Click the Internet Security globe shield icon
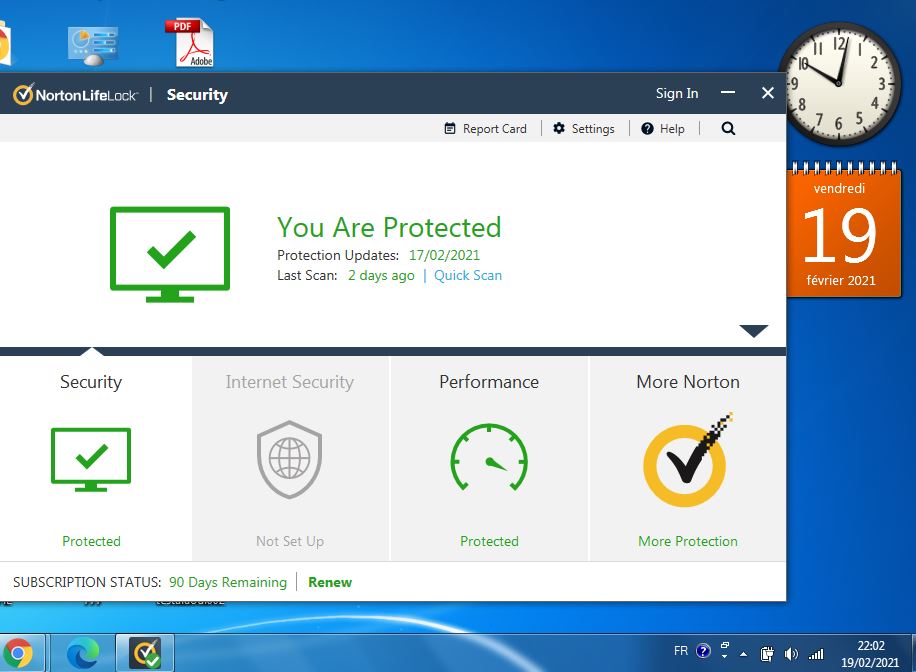 (x=290, y=459)
